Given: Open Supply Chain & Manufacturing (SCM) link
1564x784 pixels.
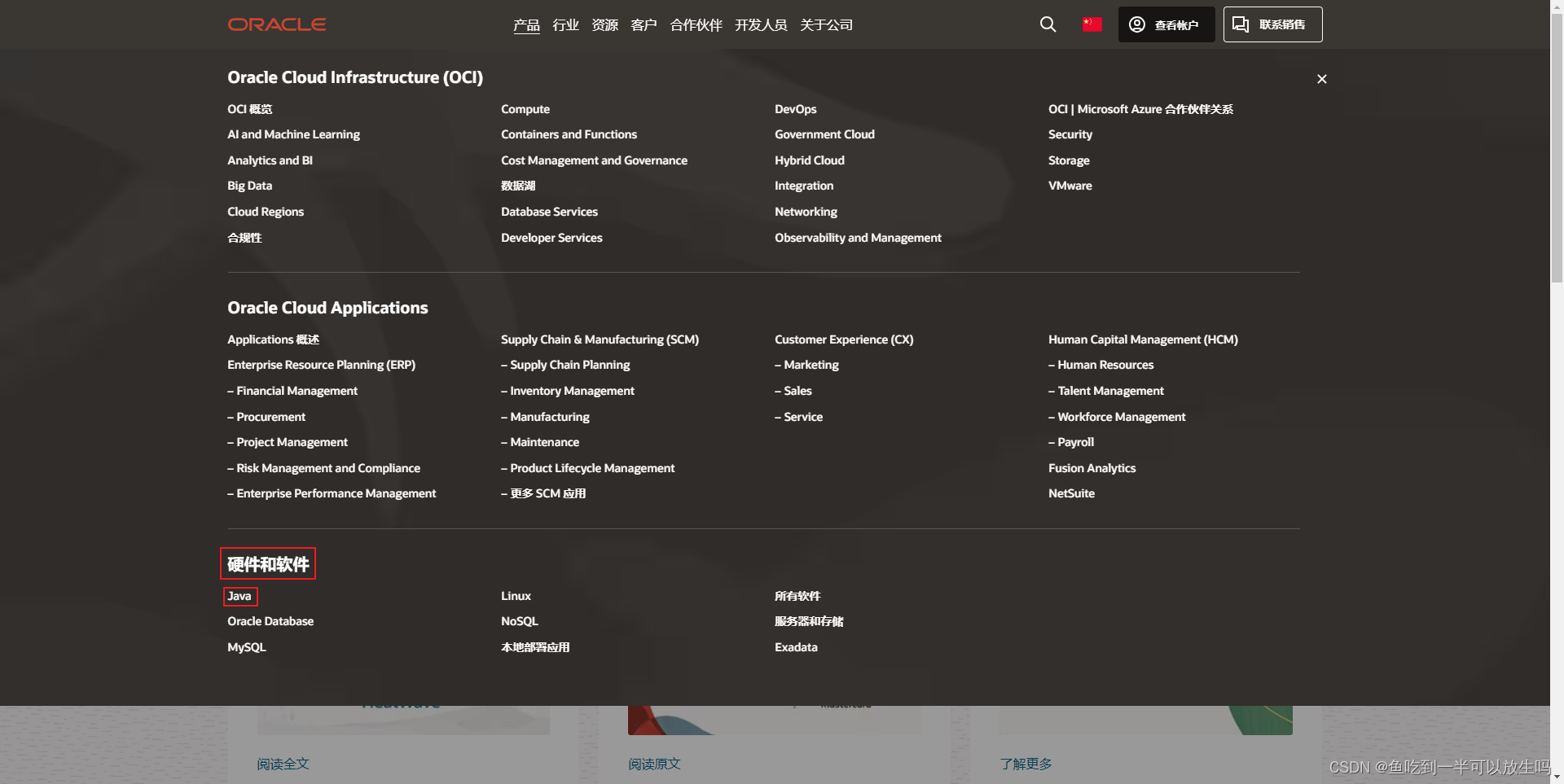Looking at the screenshot, I should tap(600, 339).
